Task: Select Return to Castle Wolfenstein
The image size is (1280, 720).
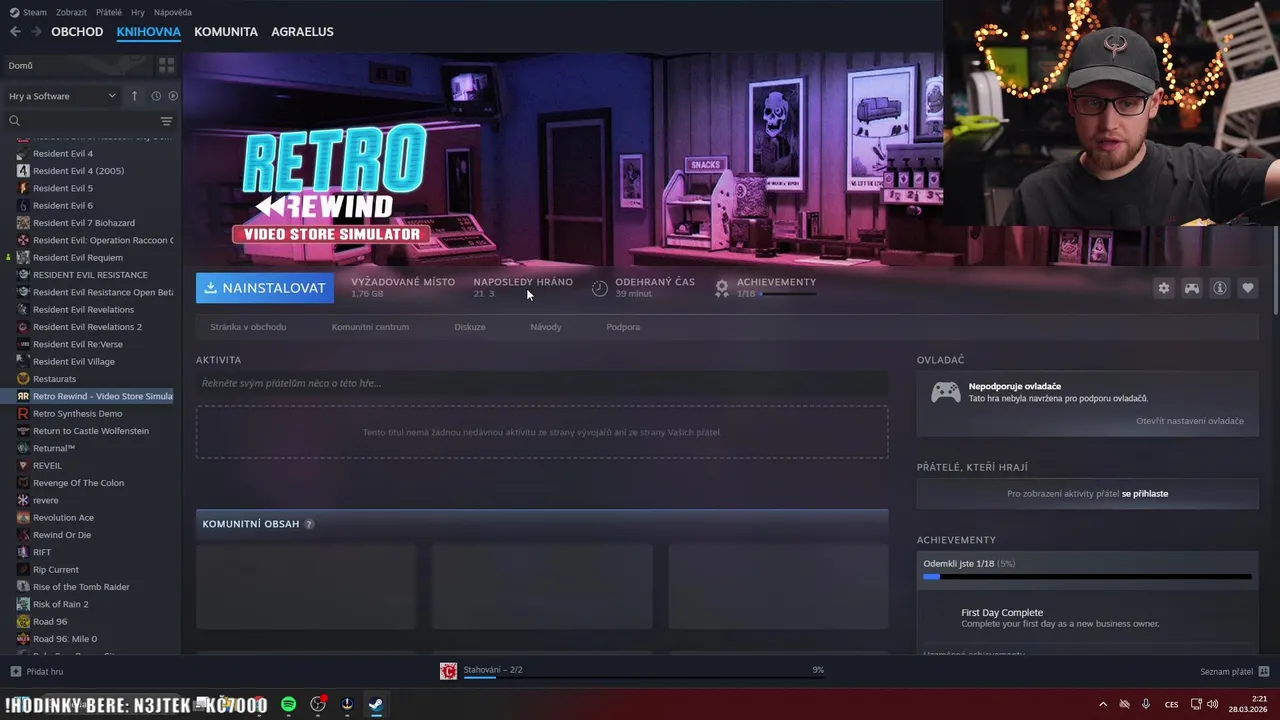Action: click(x=90, y=431)
